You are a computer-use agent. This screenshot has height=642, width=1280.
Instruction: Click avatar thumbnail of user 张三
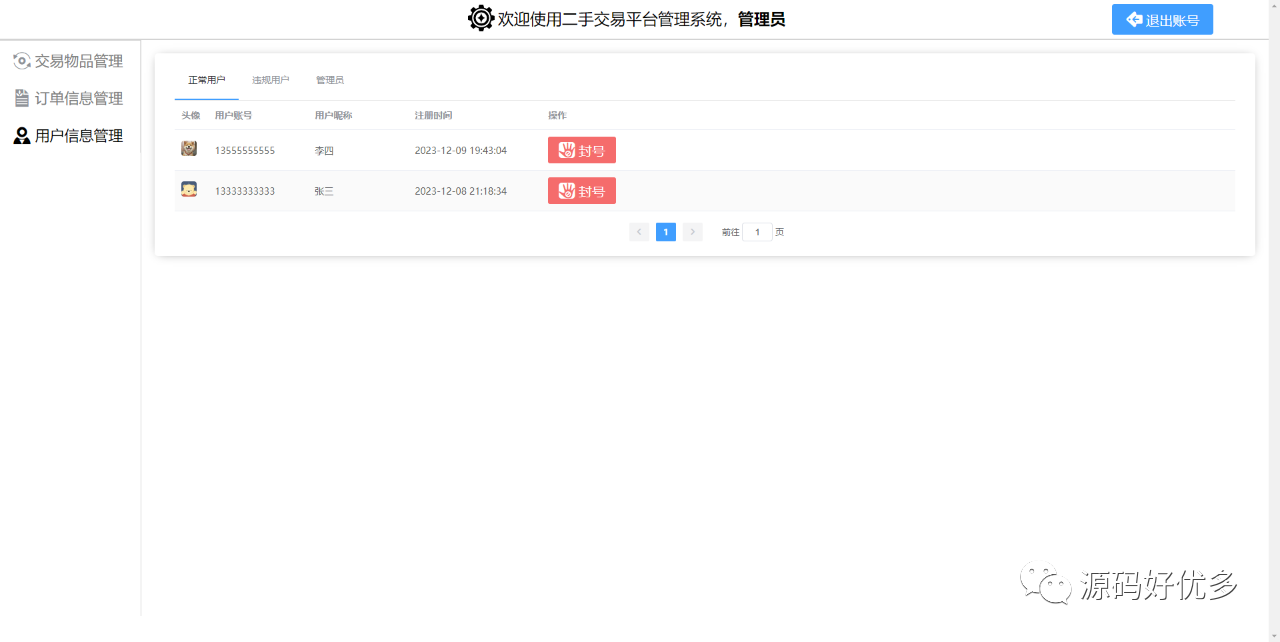click(x=189, y=189)
